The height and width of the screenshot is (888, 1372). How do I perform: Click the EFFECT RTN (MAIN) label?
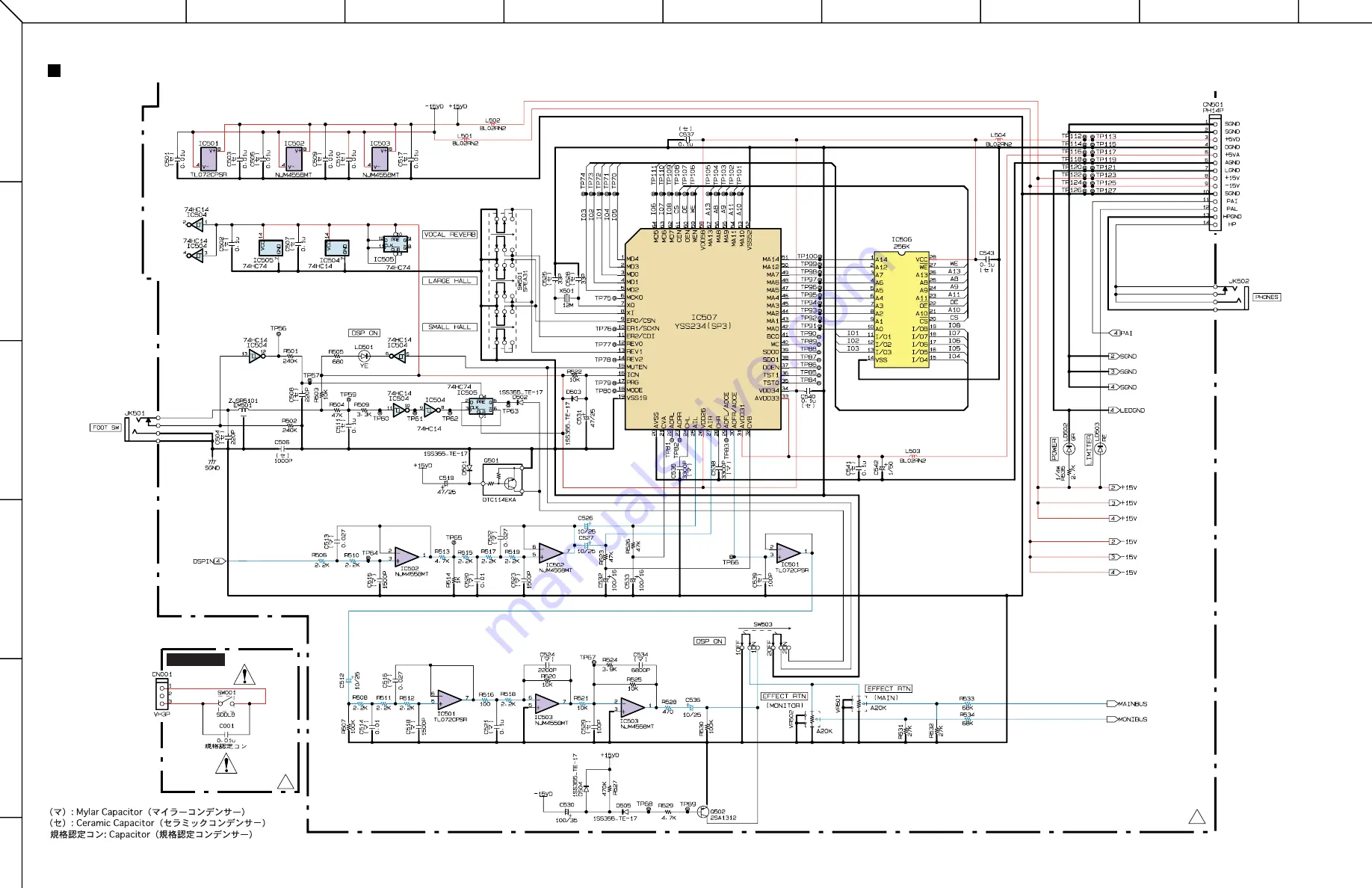click(889, 693)
